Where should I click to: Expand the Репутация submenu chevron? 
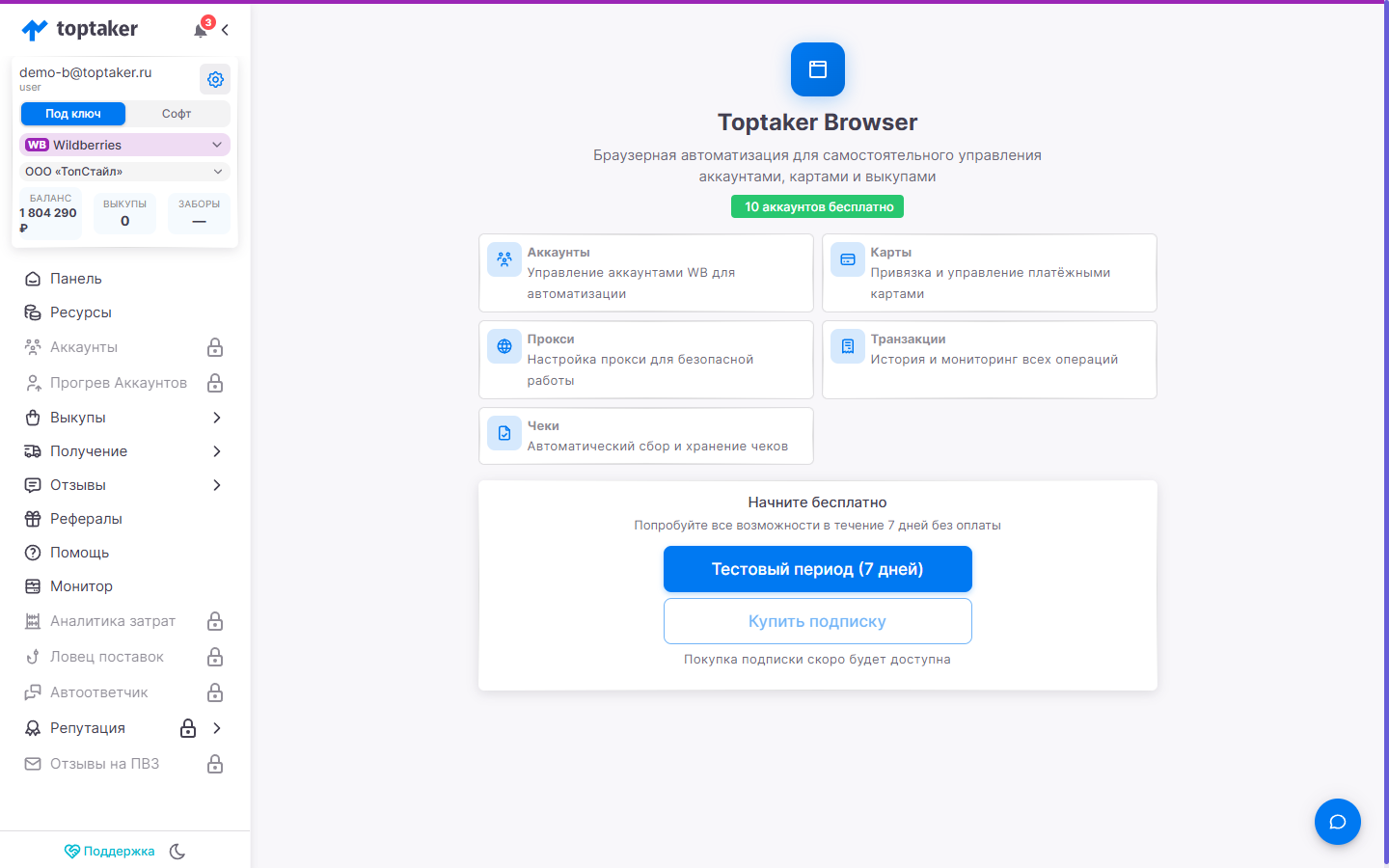pyautogui.click(x=217, y=728)
